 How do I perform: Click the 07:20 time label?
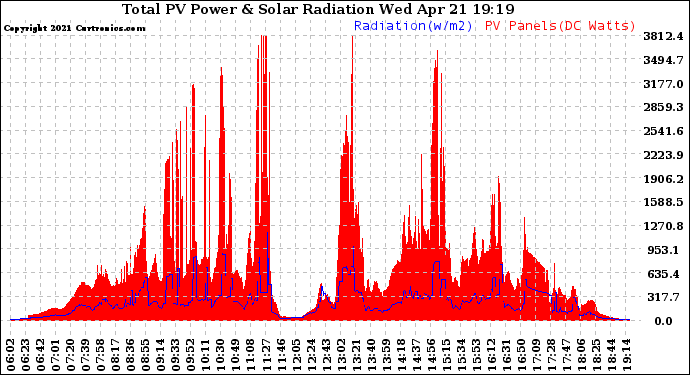70,354
